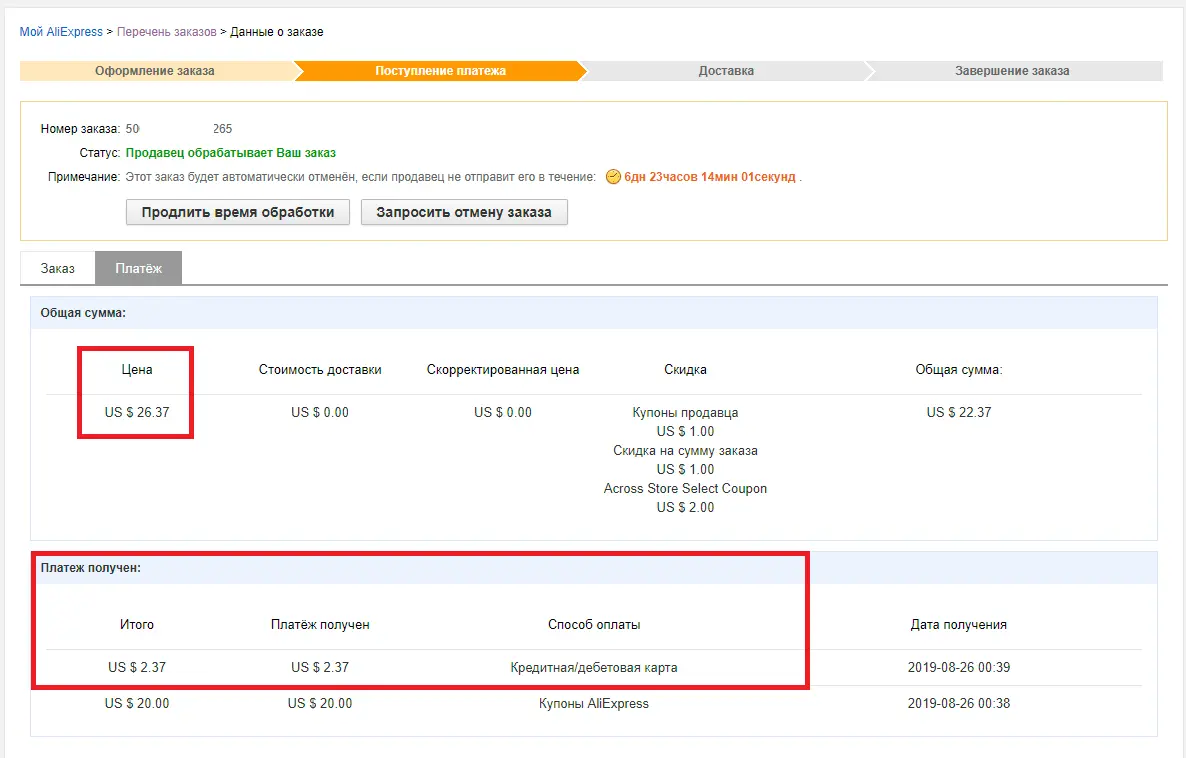Click the Дата получения column header
This screenshot has height=758, width=1186.
(x=958, y=625)
